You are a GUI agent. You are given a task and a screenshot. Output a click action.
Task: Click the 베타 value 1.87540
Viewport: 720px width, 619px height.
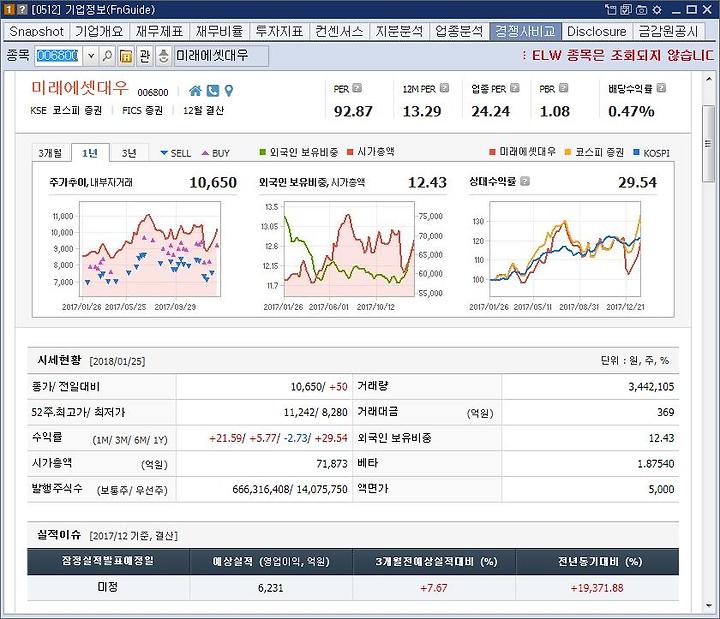[656, 464]
